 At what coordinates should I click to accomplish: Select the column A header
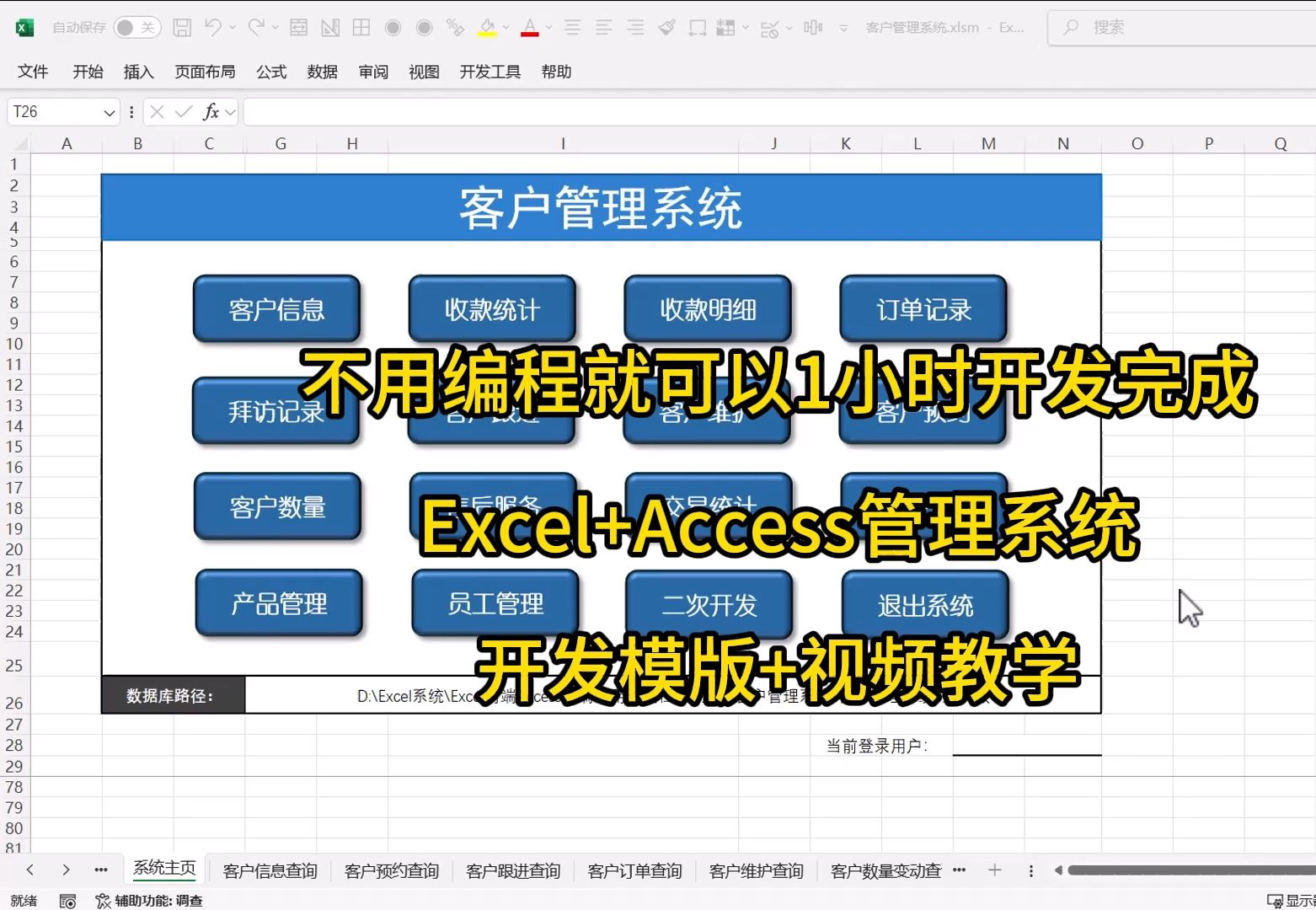[67, 143]
